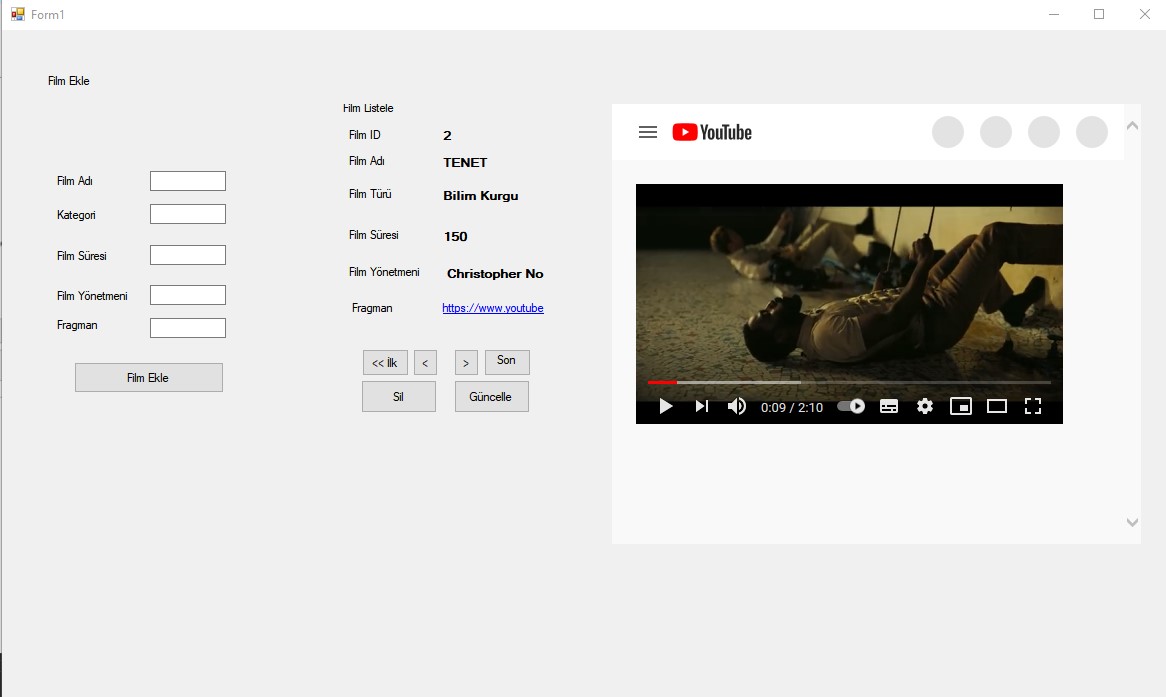Screen dimensions: 1166x697
Task: Focus the Kategori text box
Action: [187, 214]
